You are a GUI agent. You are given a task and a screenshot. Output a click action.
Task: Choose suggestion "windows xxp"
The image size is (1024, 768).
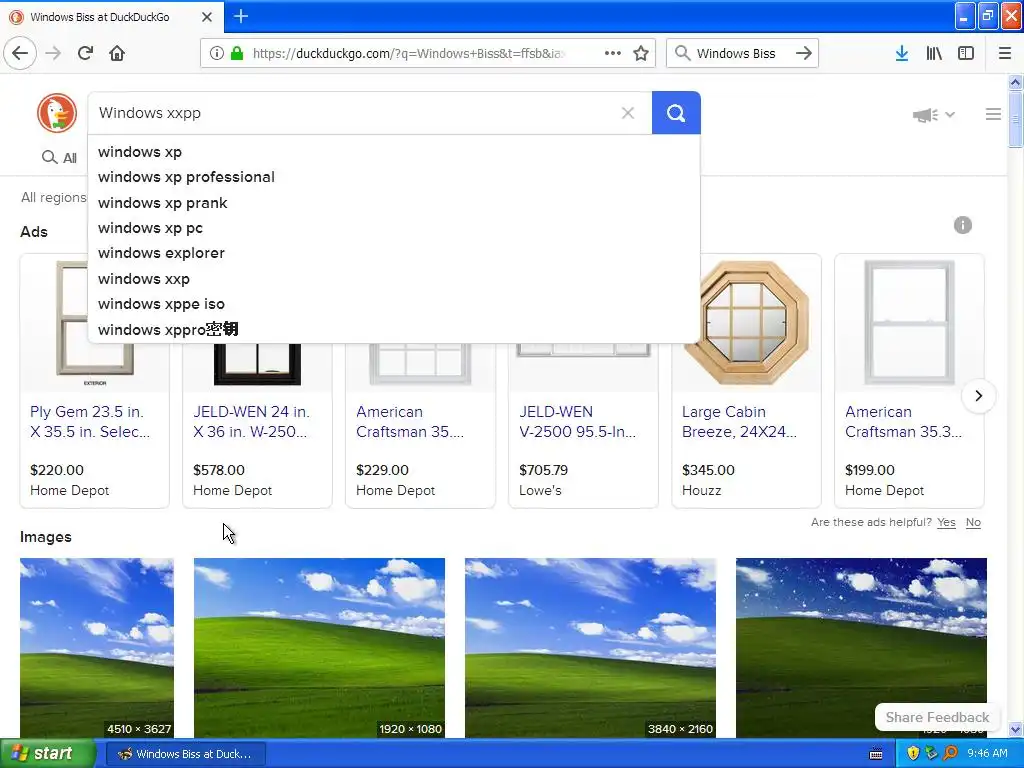[394, 279]
